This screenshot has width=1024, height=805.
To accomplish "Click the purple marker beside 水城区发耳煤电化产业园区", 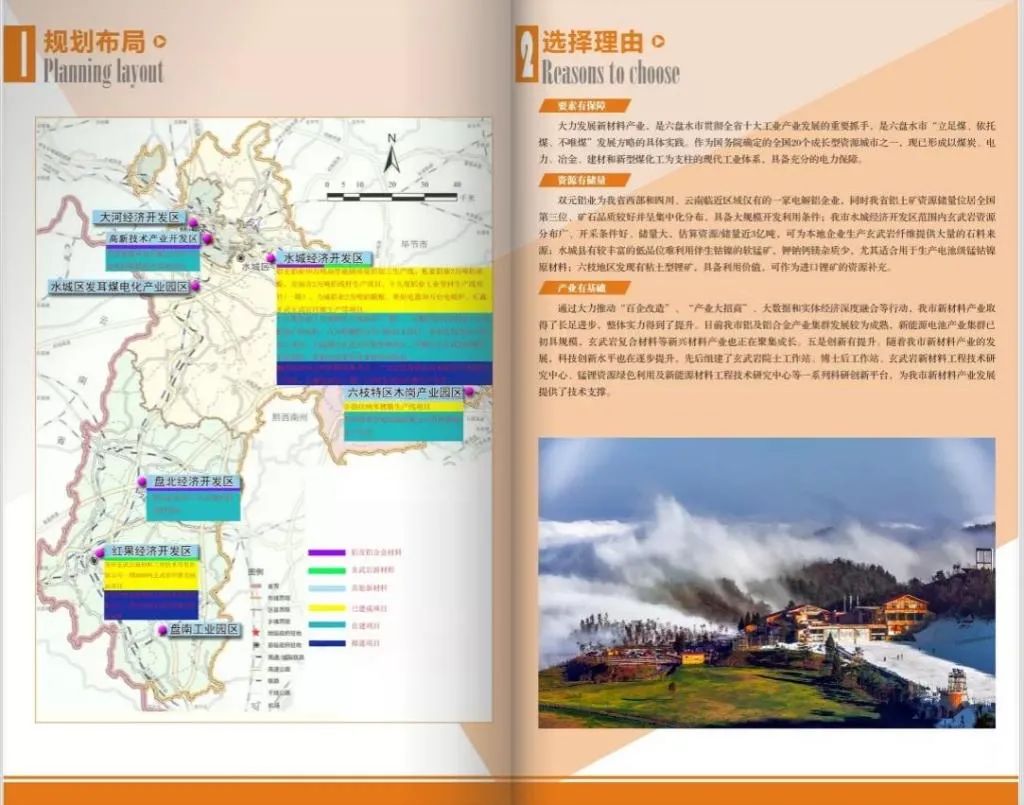I will (x=195, y=287).
